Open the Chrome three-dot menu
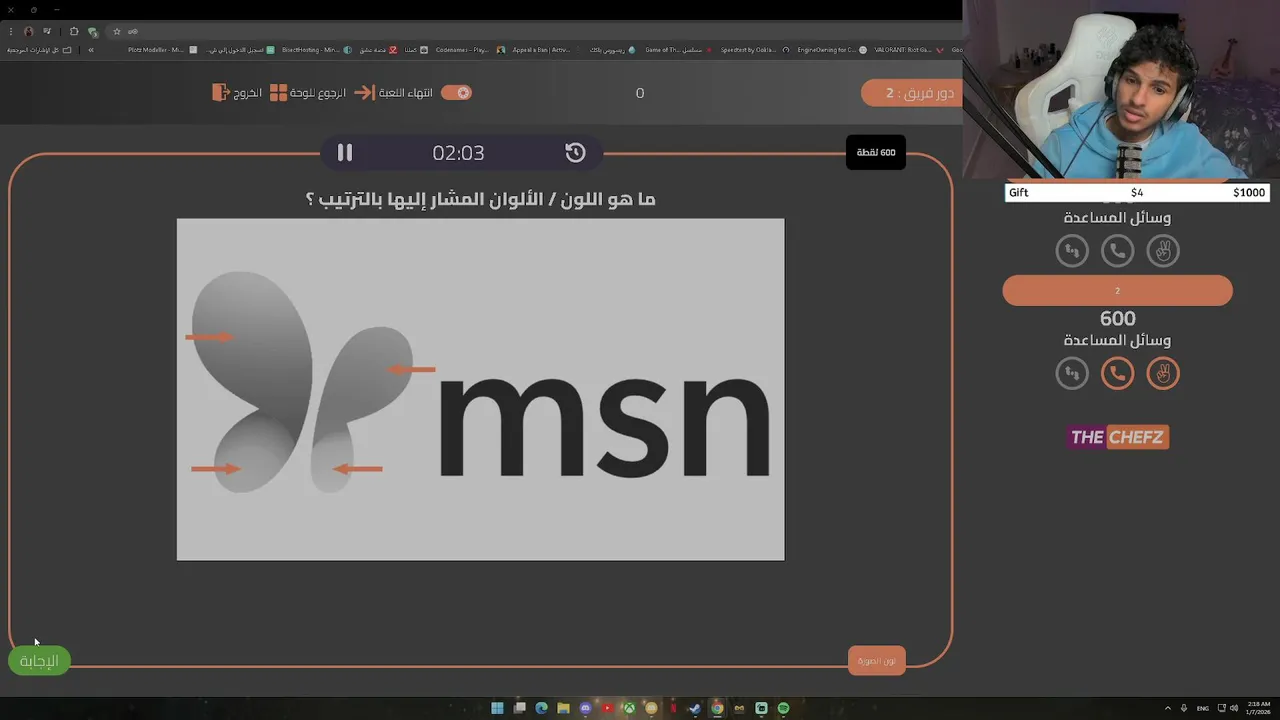Screen dimensions: 1280x720 pos(9,31)
